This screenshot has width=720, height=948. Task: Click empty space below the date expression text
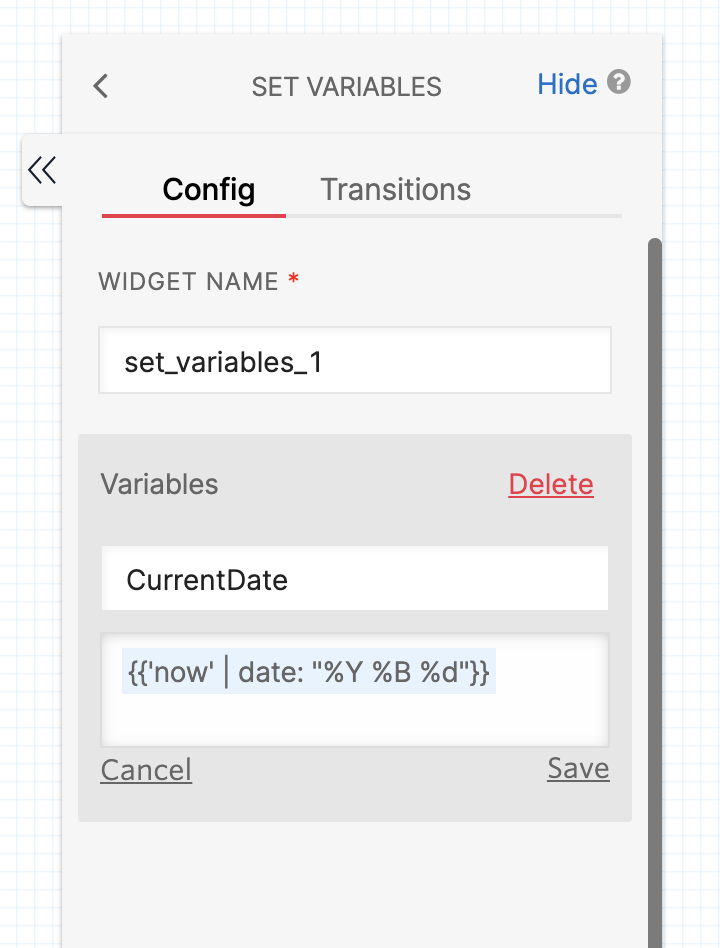(x=355, y=721)
